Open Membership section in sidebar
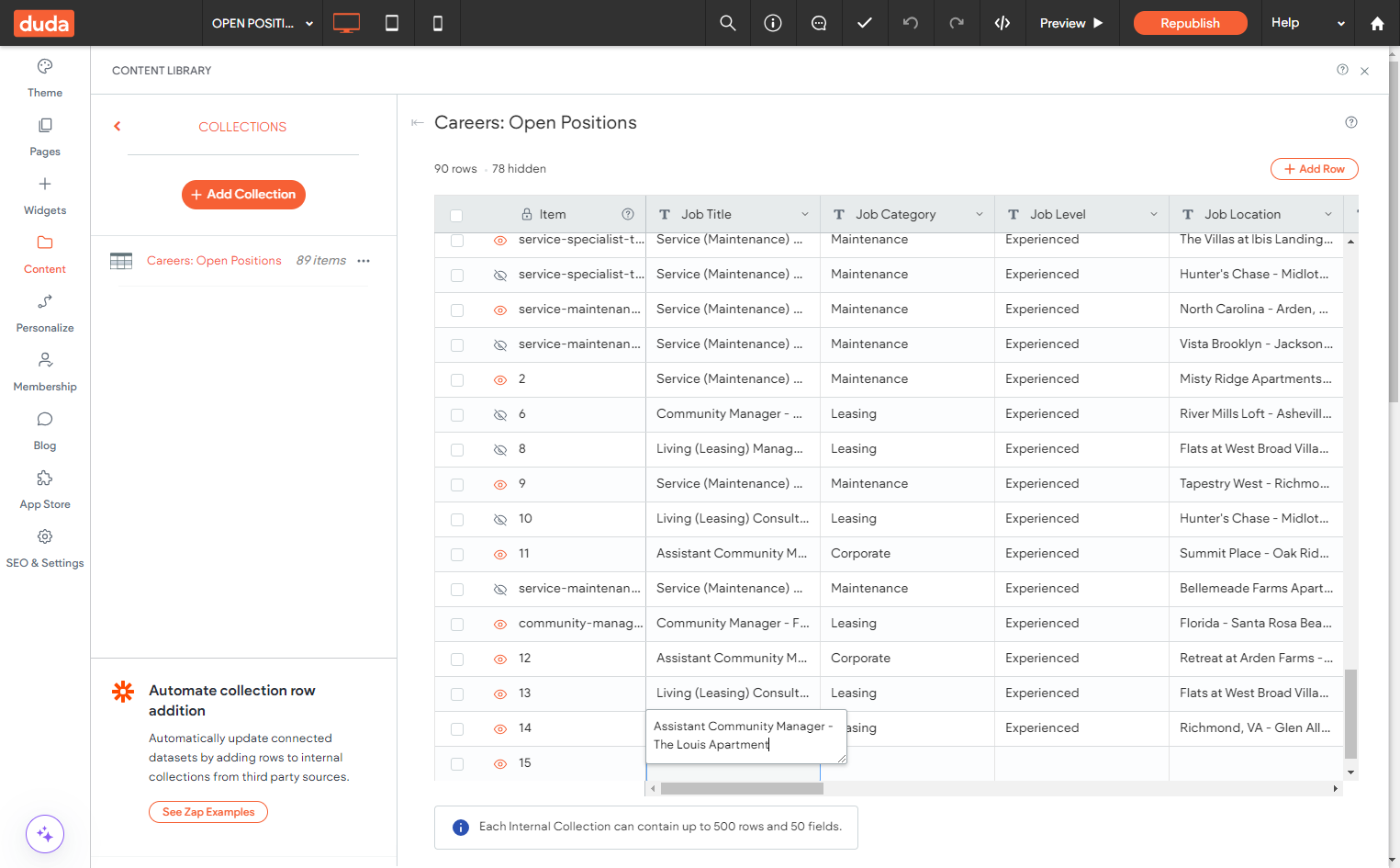The height and width of the screenshot is (868, 1400). [x=45, y=372]
